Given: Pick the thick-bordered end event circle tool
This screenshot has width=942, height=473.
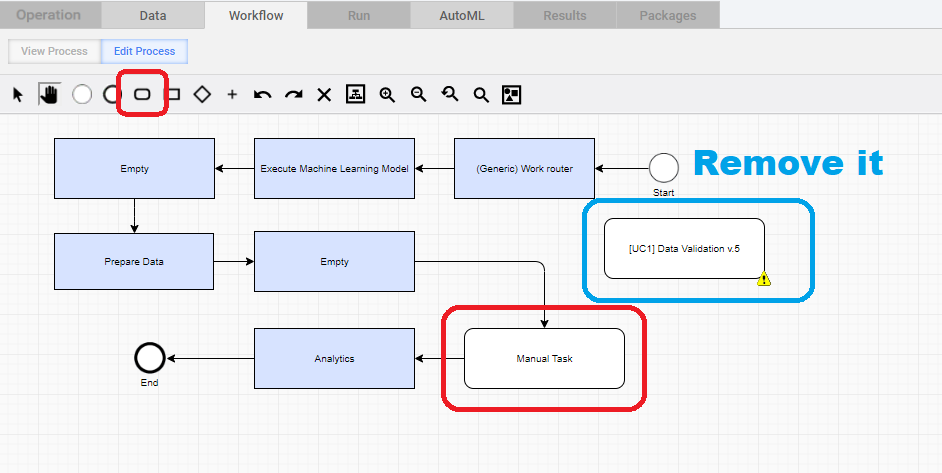Looking at the screenshot, I should 111,94.
